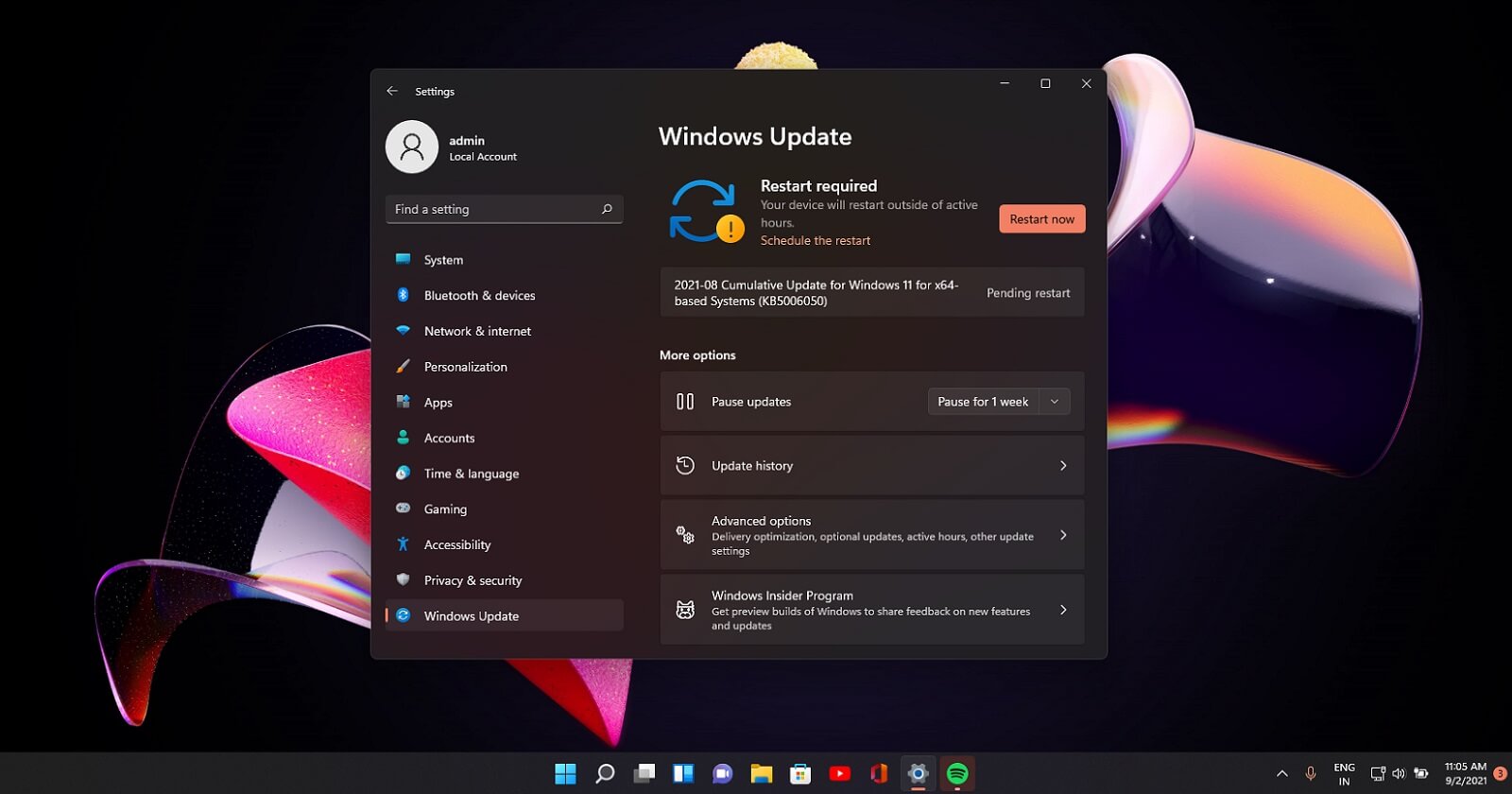Open Task View from taskbar
The width and height of the screenshot is (1512, 794).
(644, 774)
